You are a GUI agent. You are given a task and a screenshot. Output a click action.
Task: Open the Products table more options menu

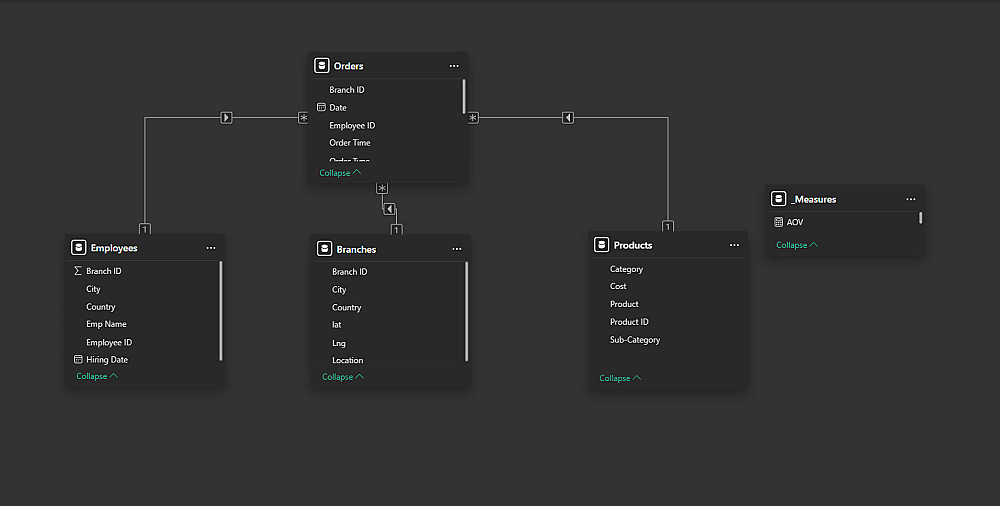click(x=734, y=245)
